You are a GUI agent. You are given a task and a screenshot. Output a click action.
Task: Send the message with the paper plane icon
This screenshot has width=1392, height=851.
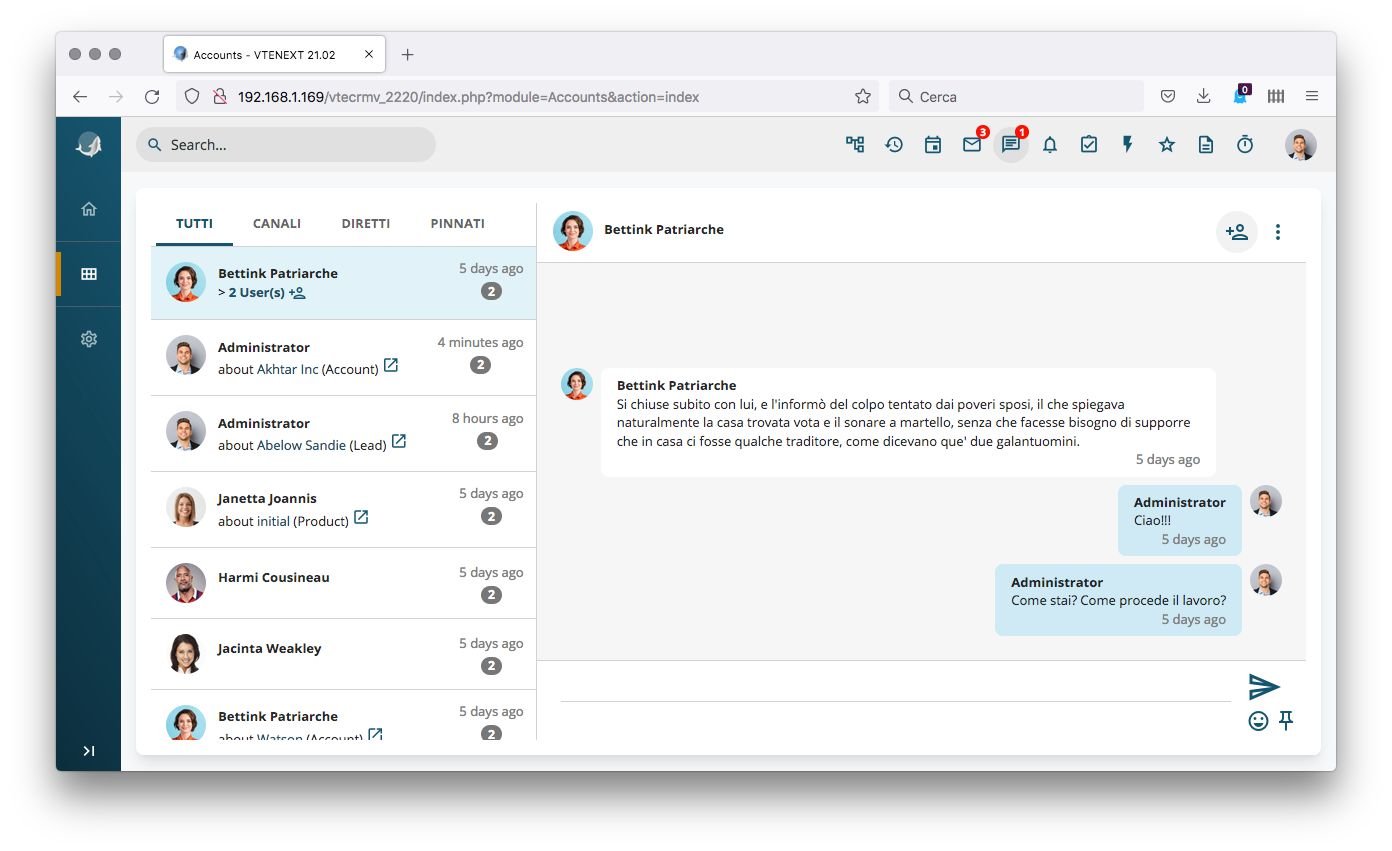(1264, 687)
